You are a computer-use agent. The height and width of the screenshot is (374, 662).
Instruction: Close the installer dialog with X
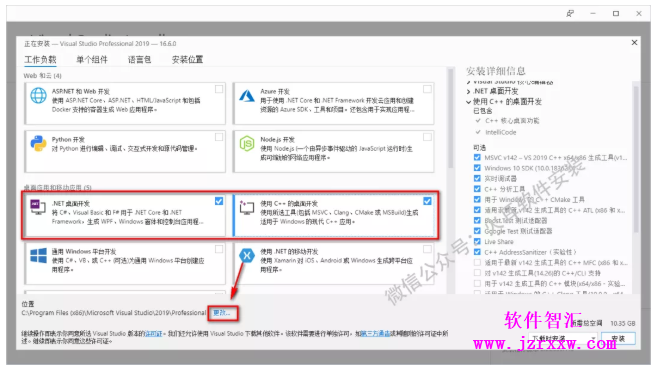(x=634, y=43)
